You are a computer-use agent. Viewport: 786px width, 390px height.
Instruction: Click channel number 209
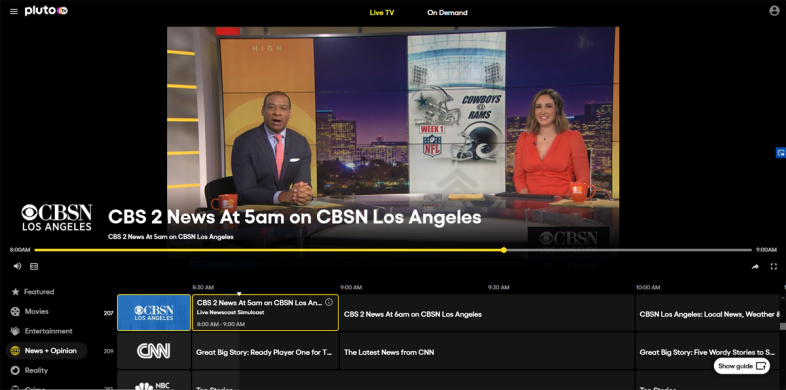coord(108,351)
